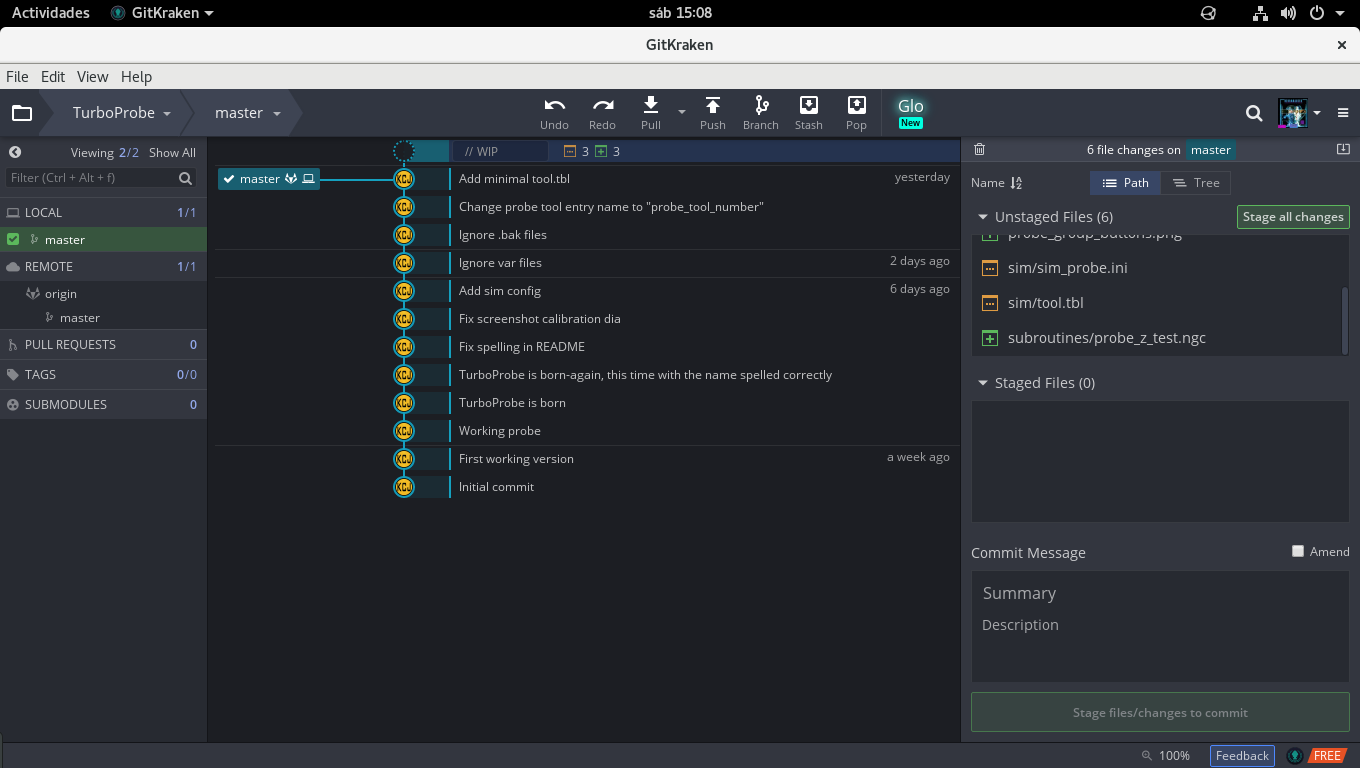Screen dimensions: 1360x768
Task: Switch file view to Path
Action: 1126,183
